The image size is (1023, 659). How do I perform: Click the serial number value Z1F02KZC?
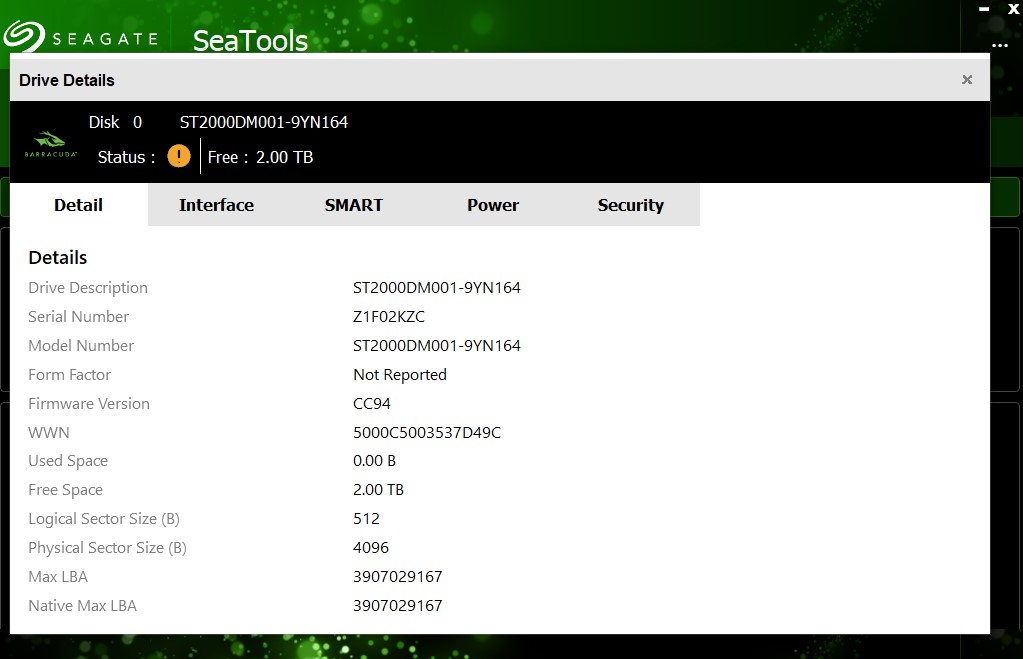tap(389, 317)
